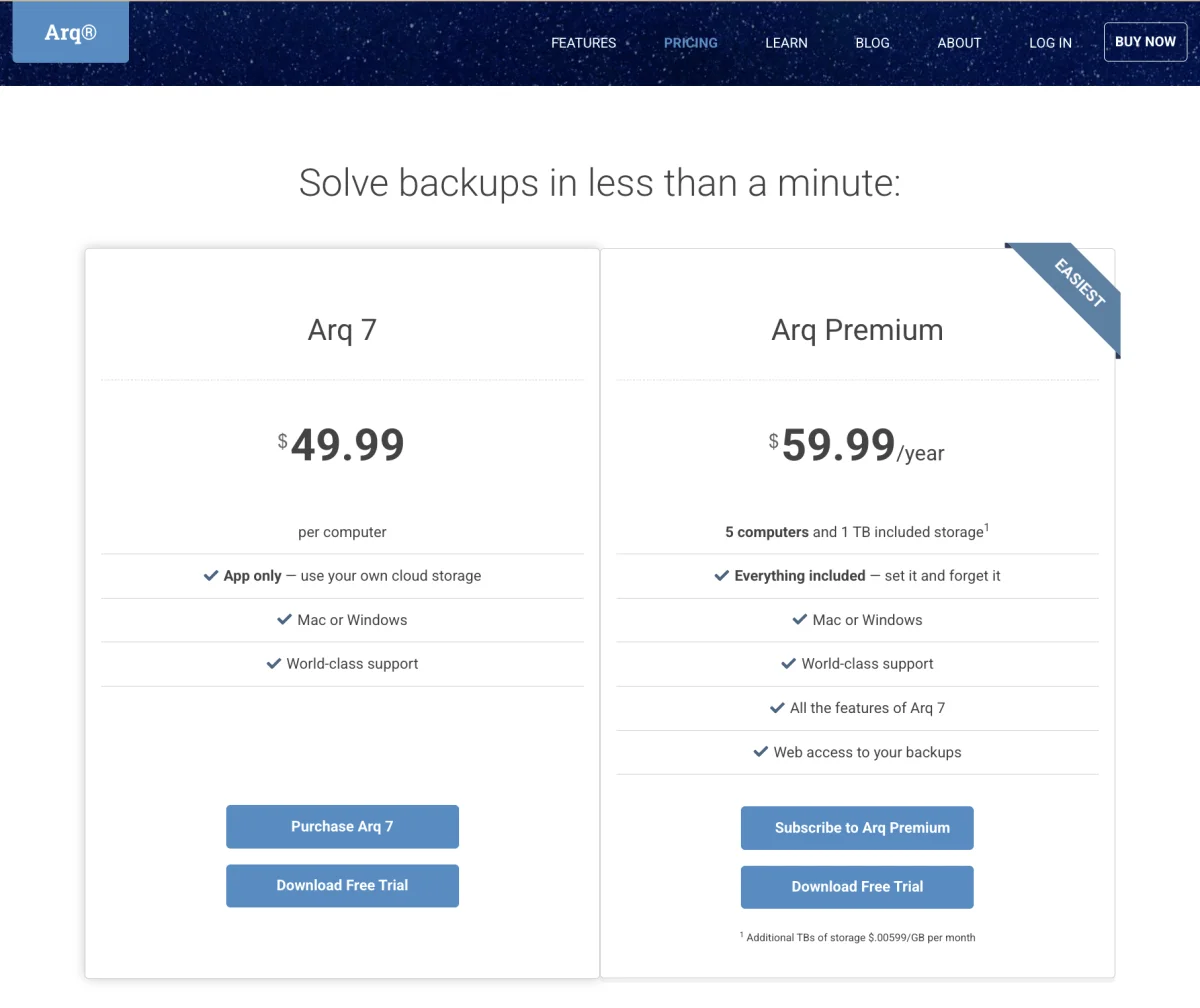Subscribe to Arq Premium

point(857,828)
